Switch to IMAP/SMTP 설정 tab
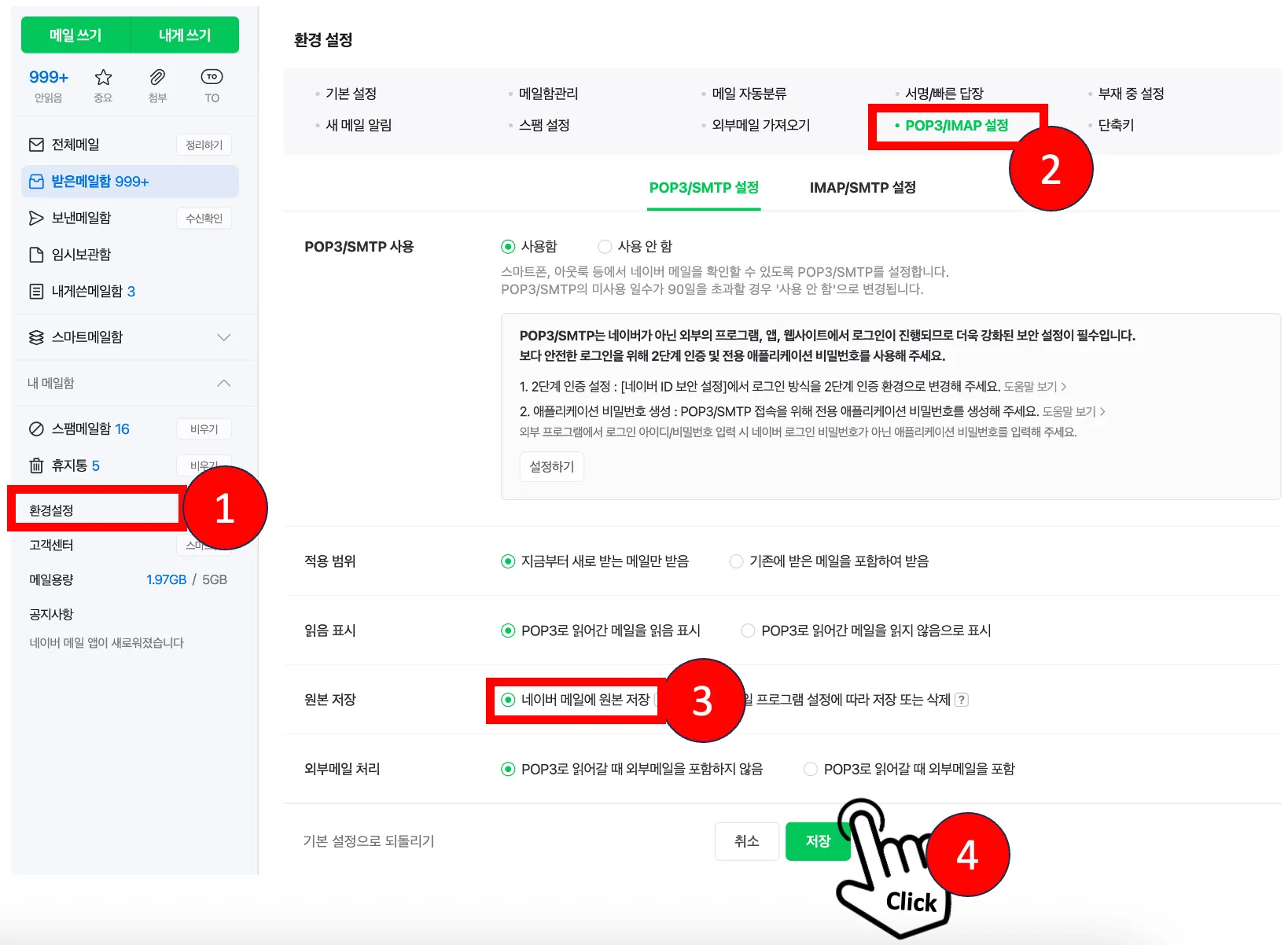The image size is (1288, 945). point(863,188)
